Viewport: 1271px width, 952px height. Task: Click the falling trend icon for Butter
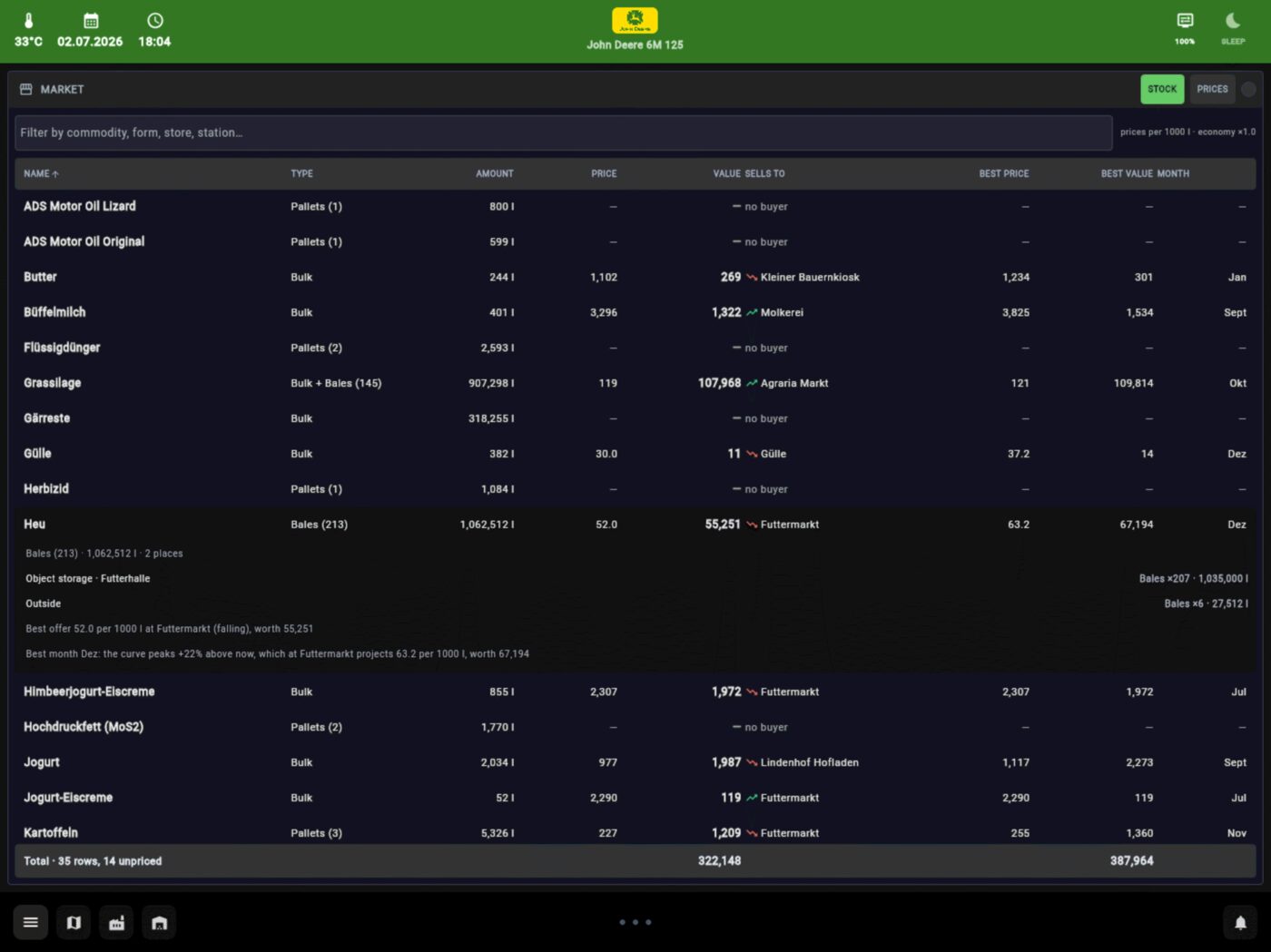click(x=752, y=278)
